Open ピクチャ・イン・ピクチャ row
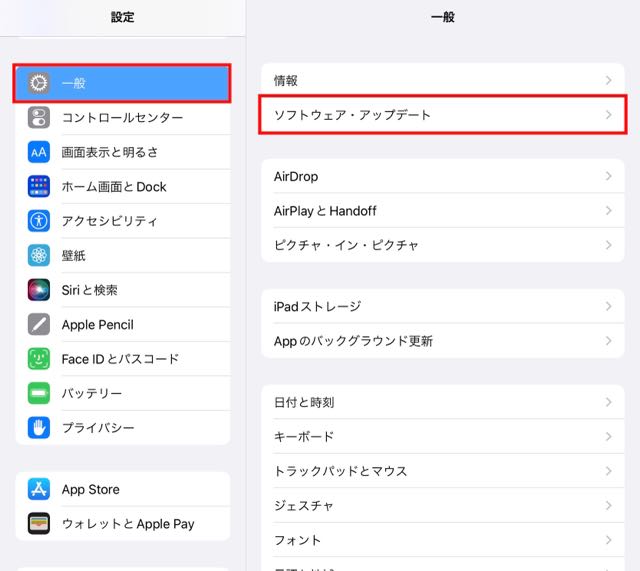The image size is (640, 571). click(x=443, y=245)
